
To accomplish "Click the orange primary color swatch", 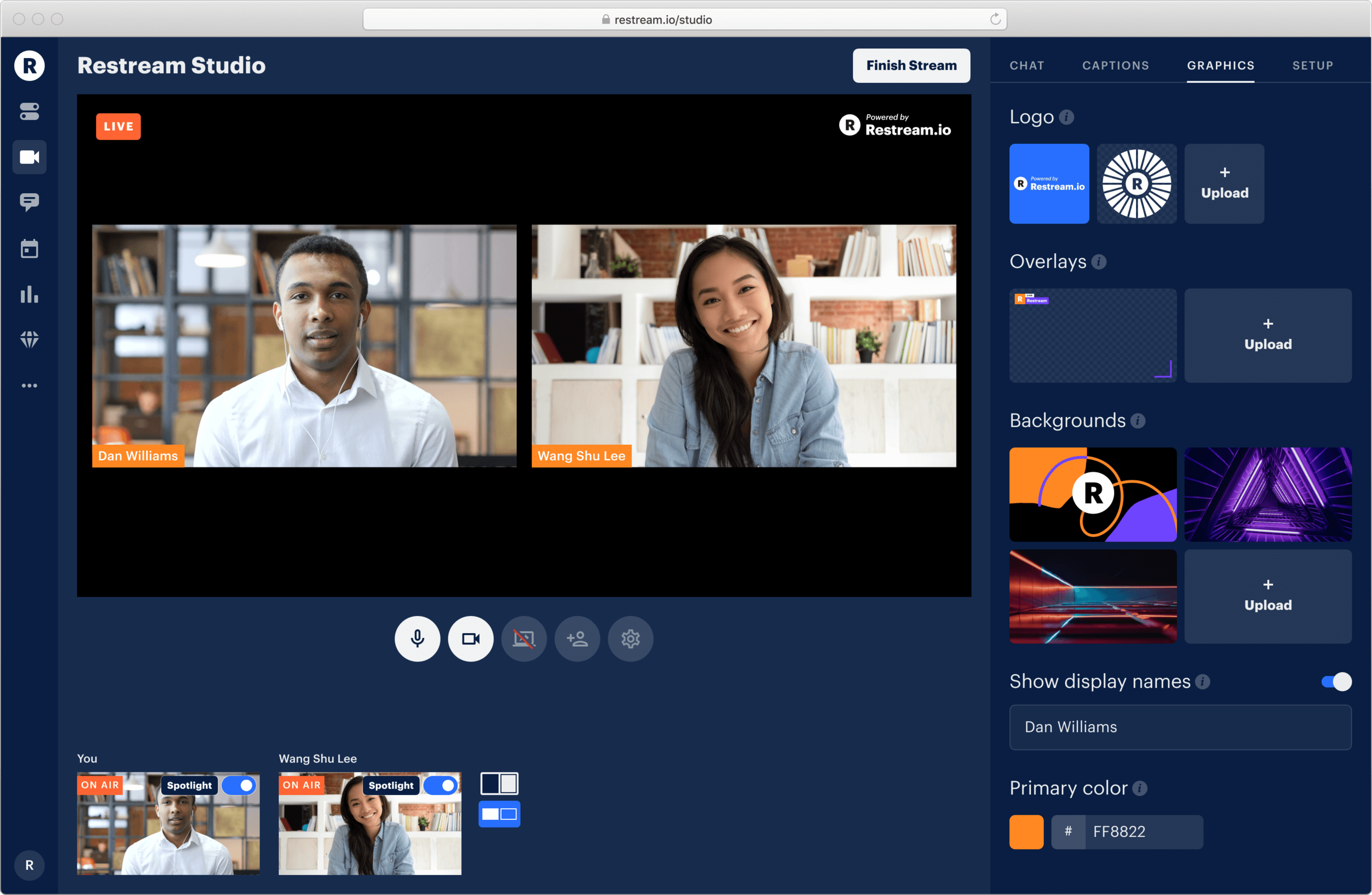I will [1026, 831].
